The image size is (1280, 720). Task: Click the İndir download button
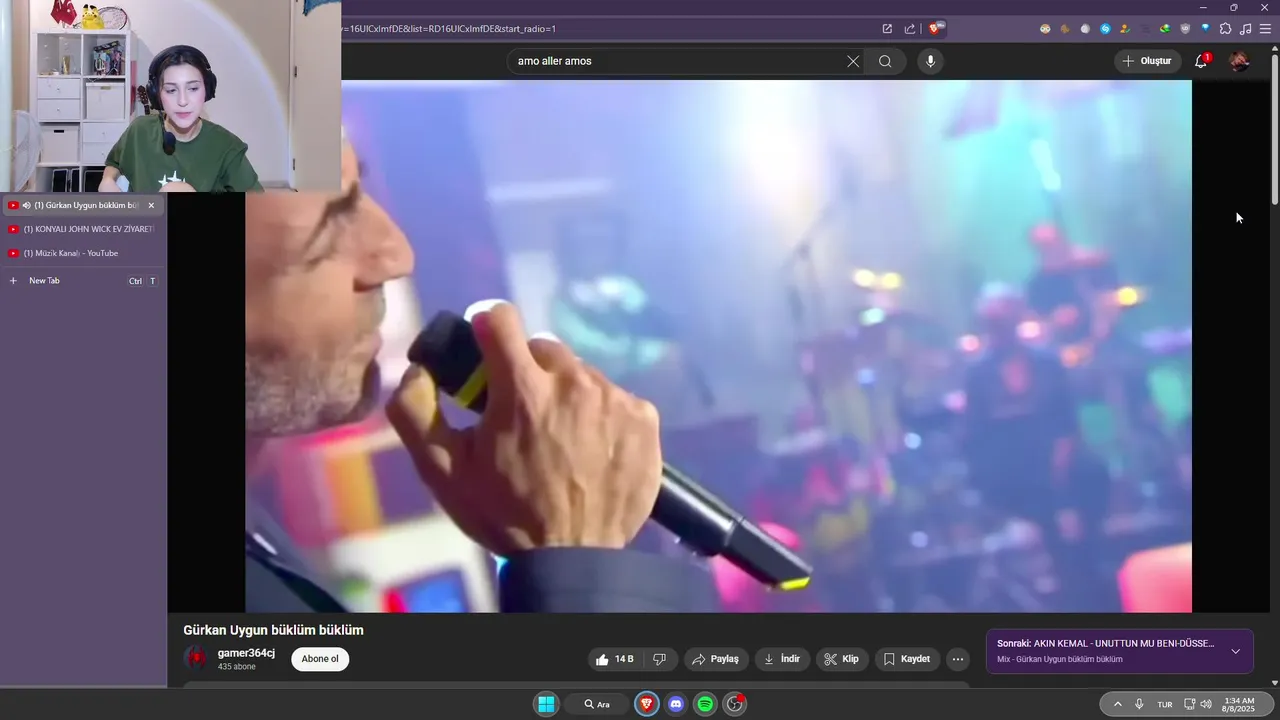coord(782,659)
